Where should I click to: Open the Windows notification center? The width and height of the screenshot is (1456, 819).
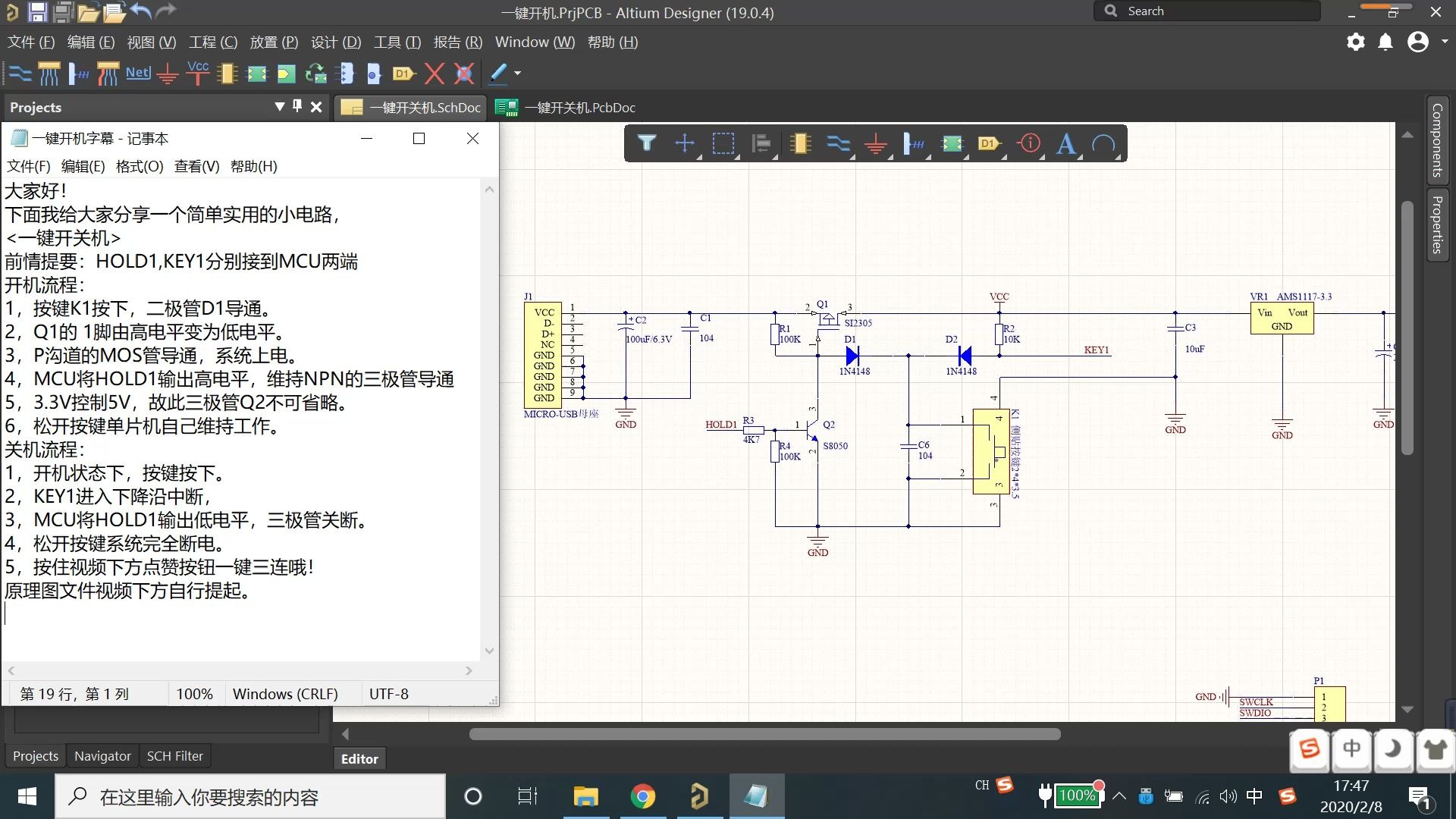pos(1420,797)
